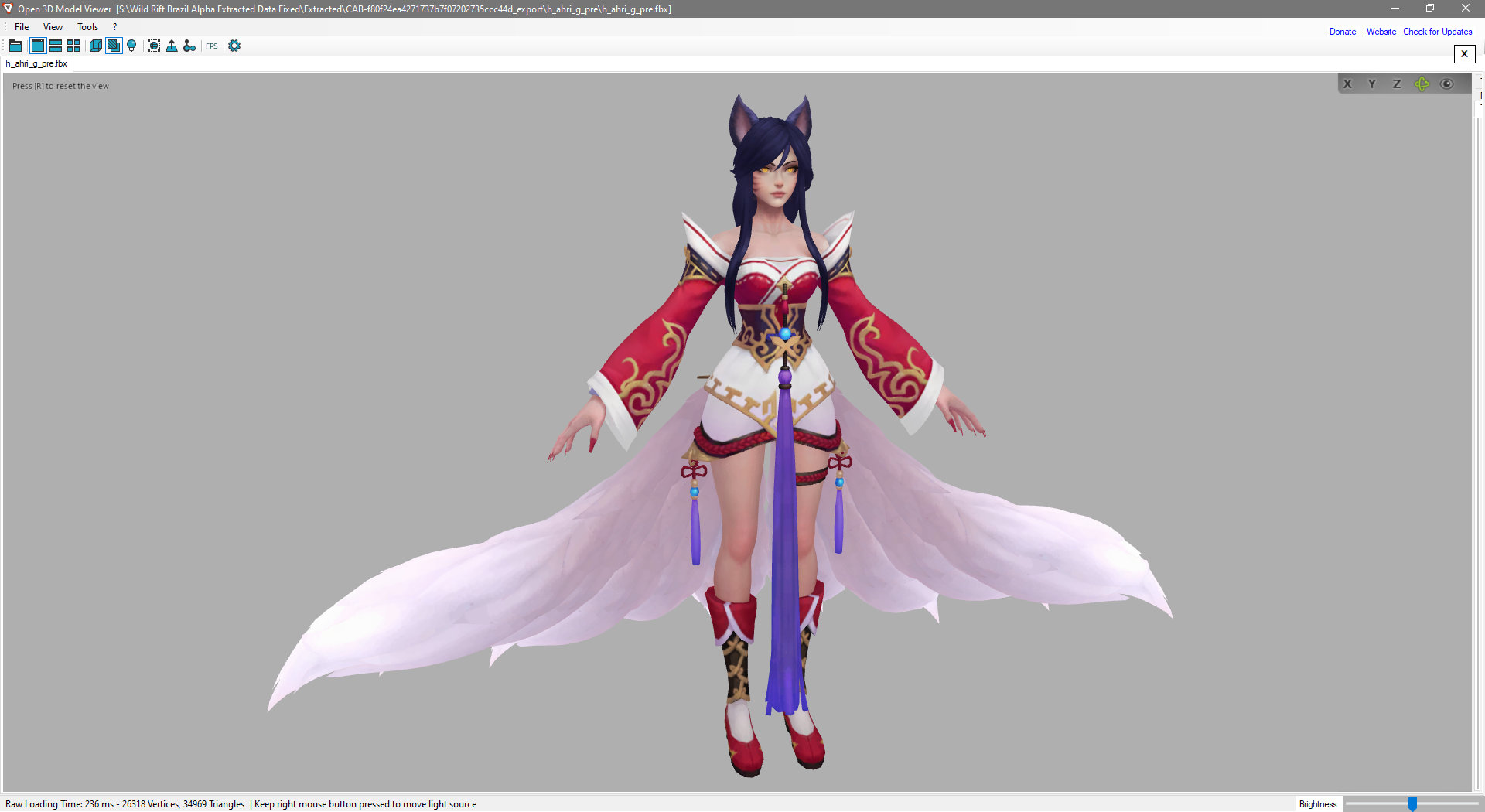Lock rotation to the Y axis
The height and width of the screenshot is (812, 1485).
coord(1372,84)
